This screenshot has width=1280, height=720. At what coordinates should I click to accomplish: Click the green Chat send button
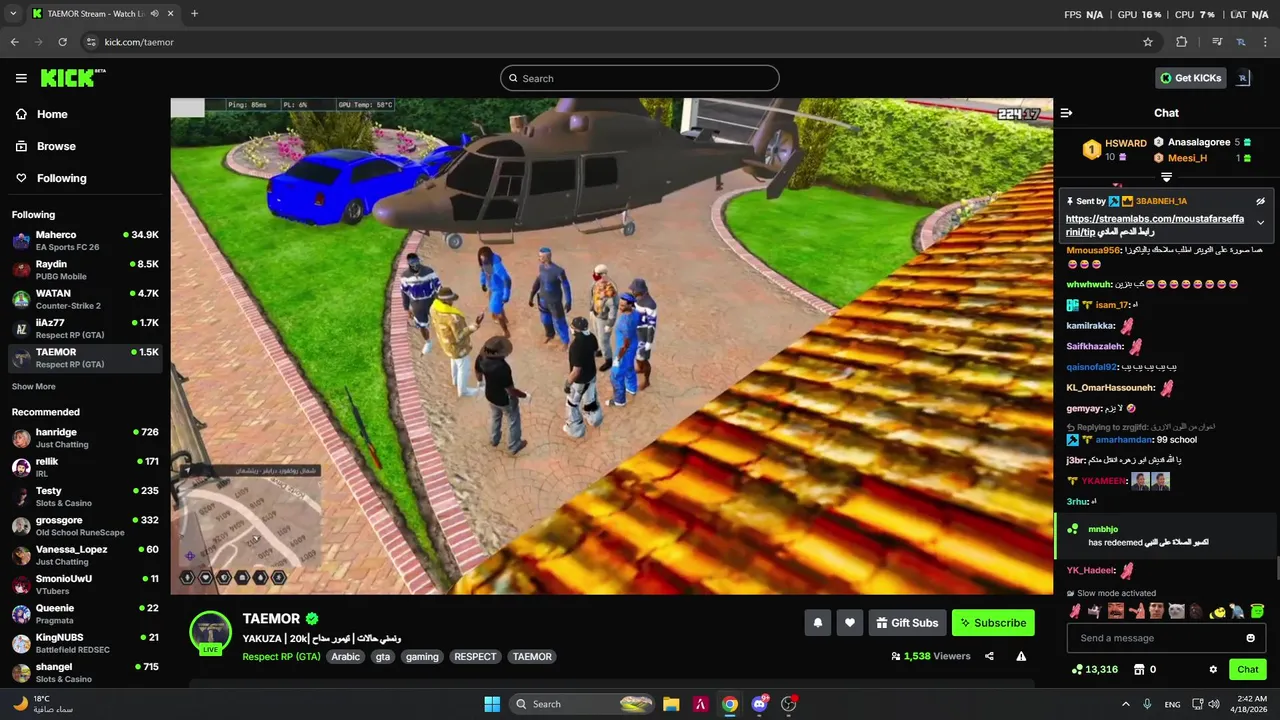[x=1248, y=669]
